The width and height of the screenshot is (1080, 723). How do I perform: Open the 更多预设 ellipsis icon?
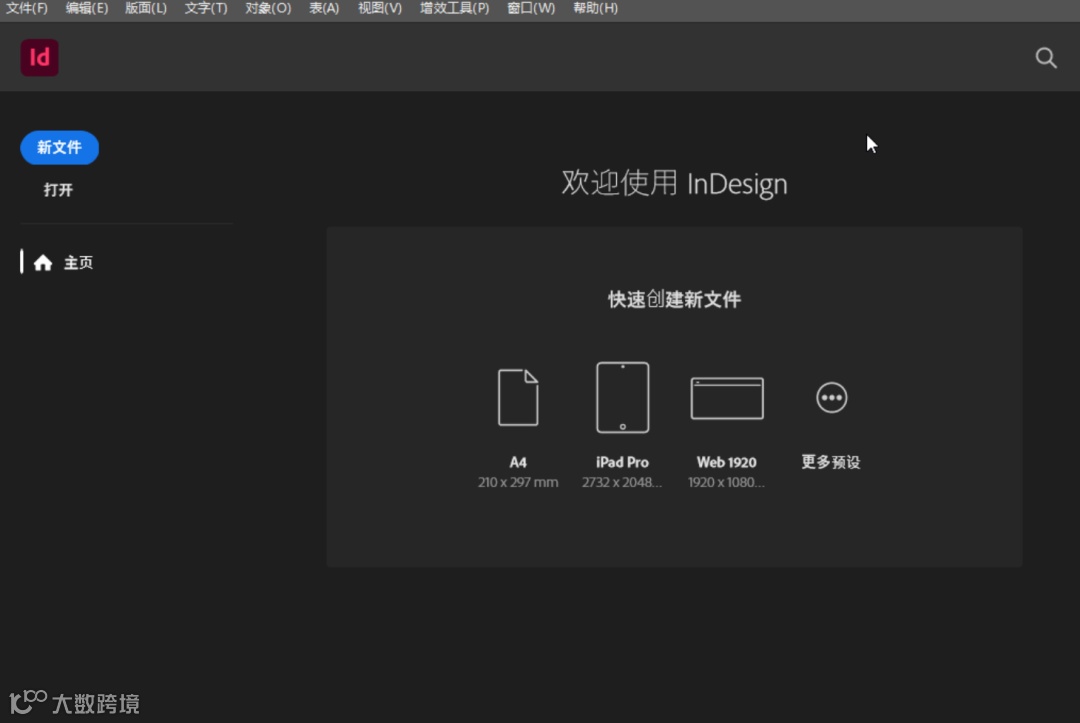pos(831,397)
